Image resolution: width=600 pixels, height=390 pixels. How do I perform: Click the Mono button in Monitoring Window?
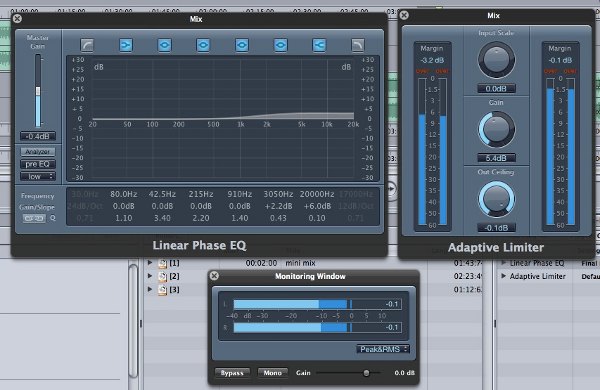pyautogui.click(x=272, y=373)
